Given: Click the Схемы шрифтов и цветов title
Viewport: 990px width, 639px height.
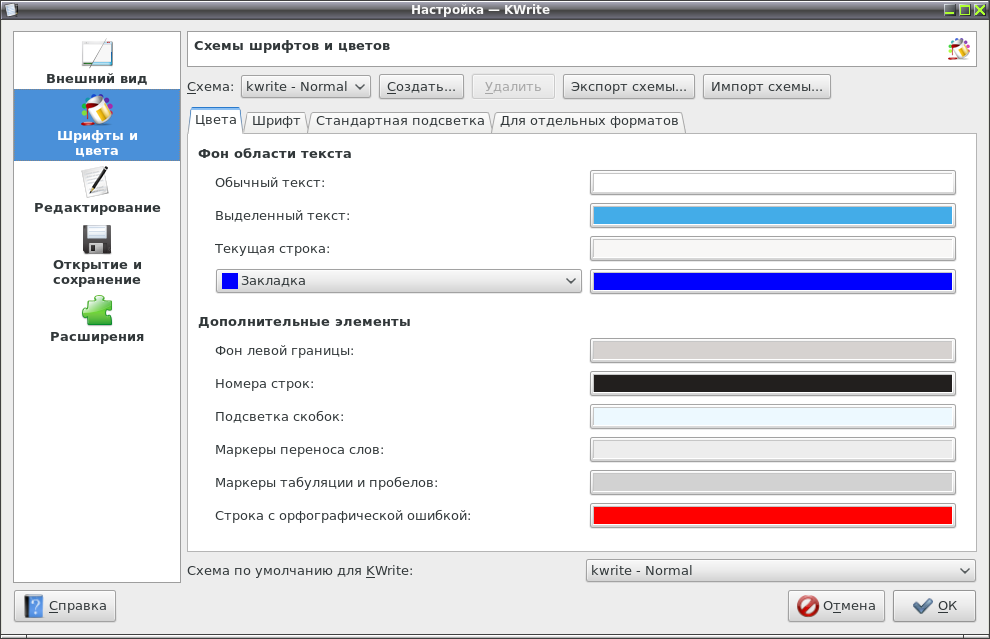Looking at the screenshot, I should [292, 46].
